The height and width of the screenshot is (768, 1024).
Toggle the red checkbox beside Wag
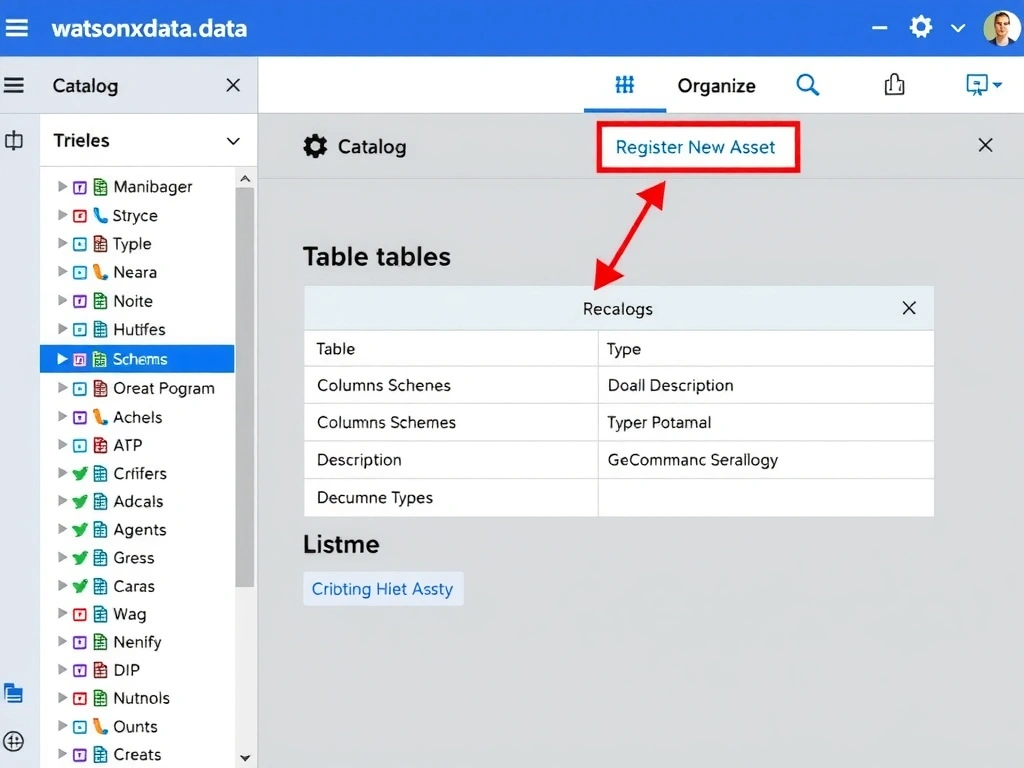tap(80, 614)
